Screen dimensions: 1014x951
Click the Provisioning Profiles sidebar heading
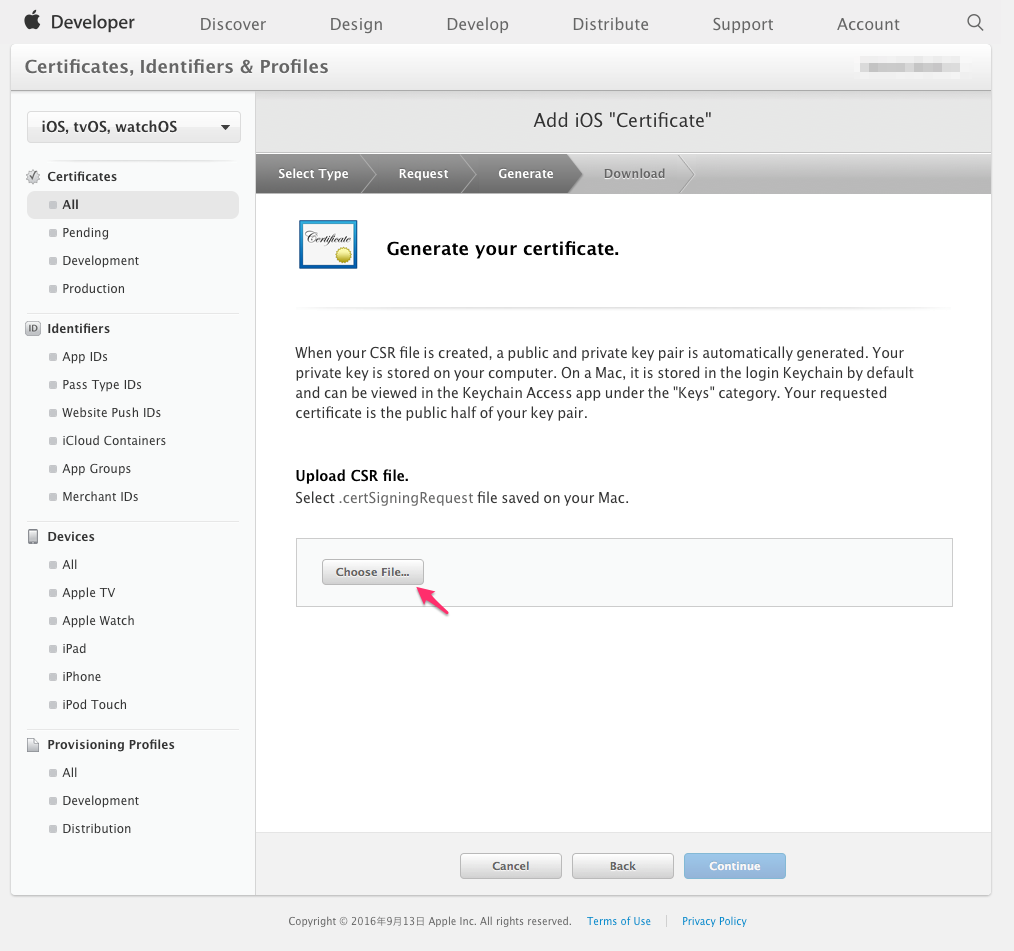111,745
